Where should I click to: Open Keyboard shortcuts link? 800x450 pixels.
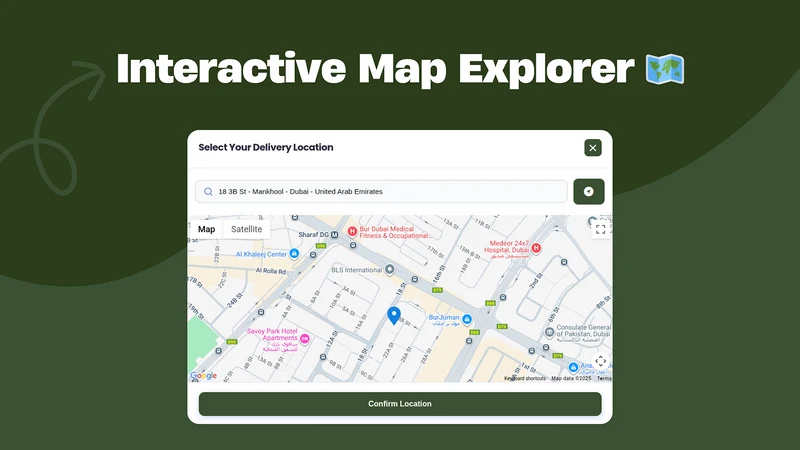coord(524,379)
